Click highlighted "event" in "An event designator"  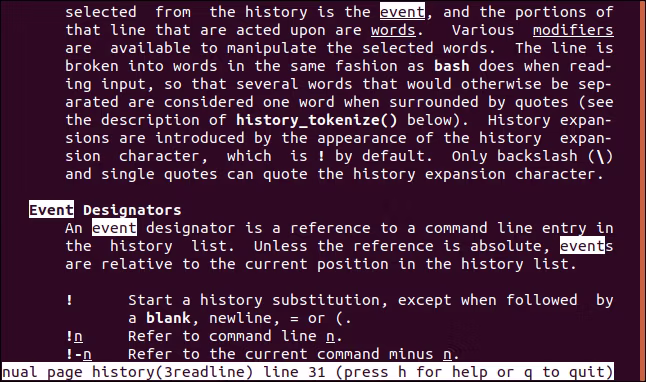(x=114, y=228)
